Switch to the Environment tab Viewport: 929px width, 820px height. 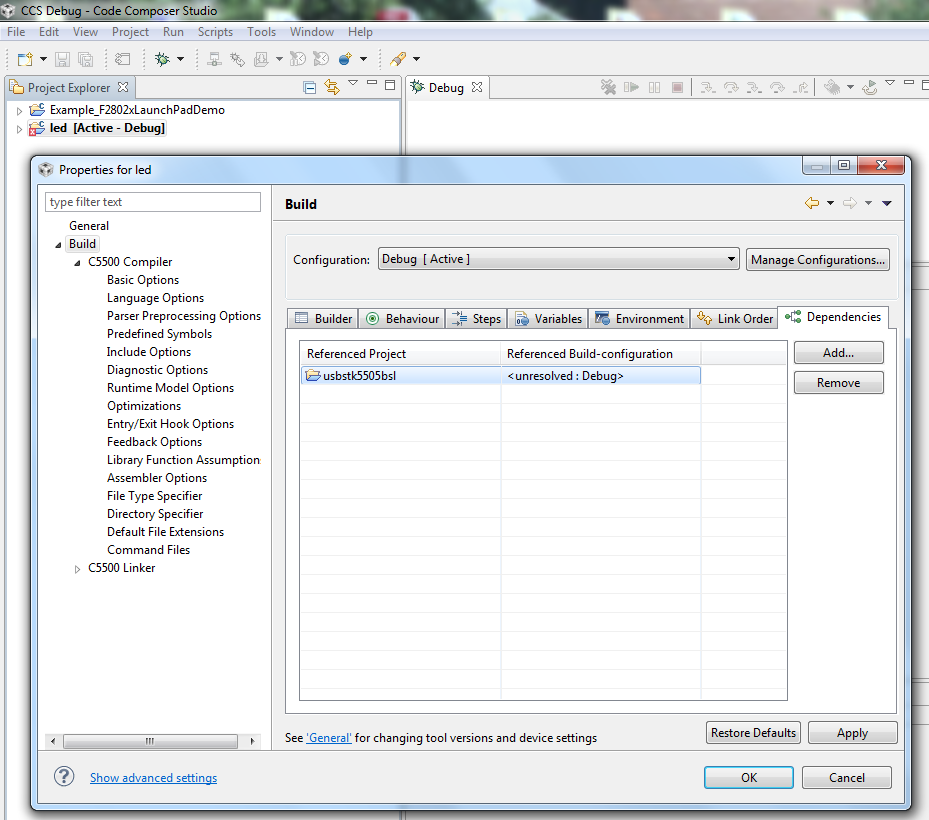tap(639, 319)
